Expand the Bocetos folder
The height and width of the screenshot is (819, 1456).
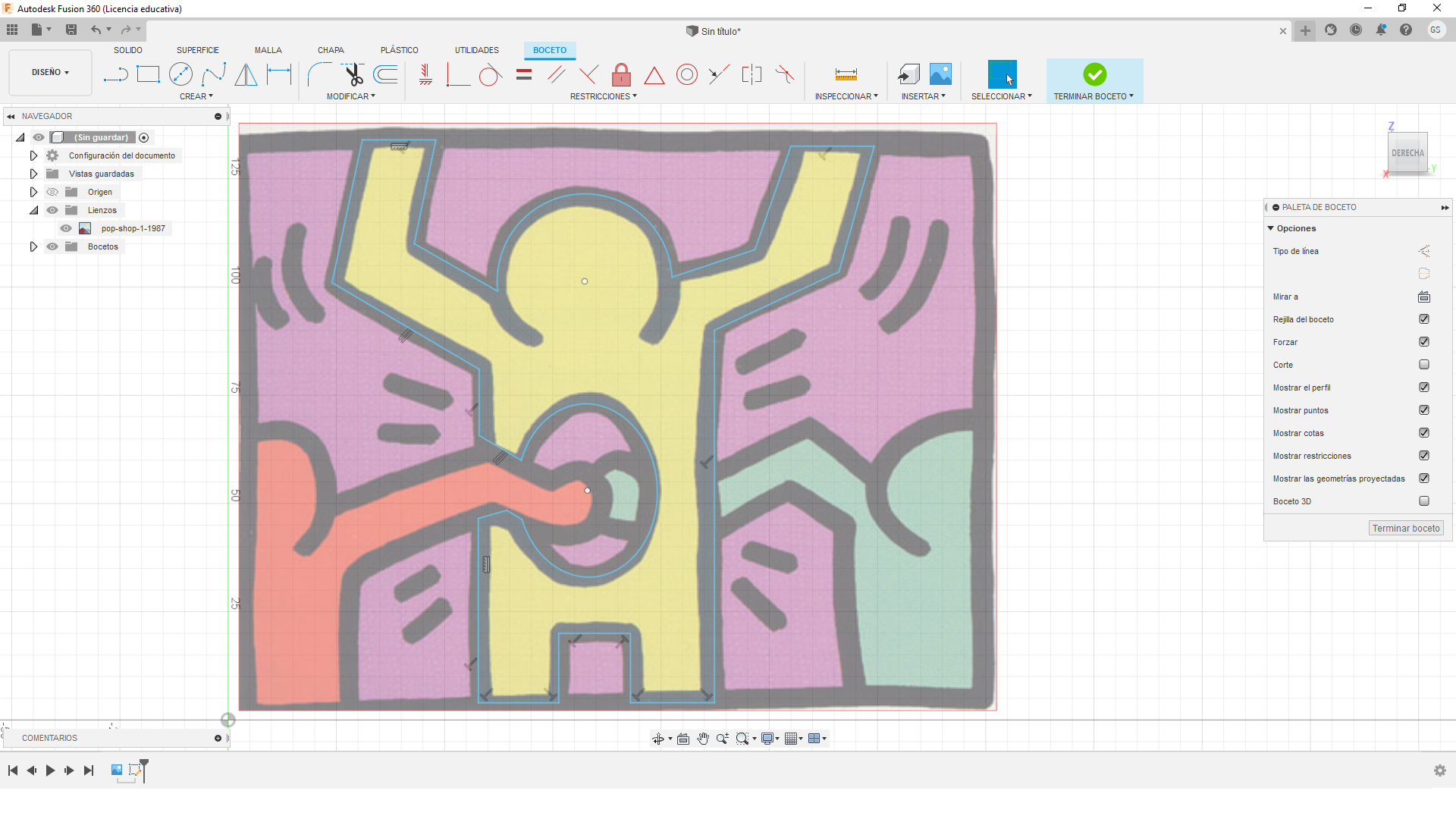(x=33, y=246)
